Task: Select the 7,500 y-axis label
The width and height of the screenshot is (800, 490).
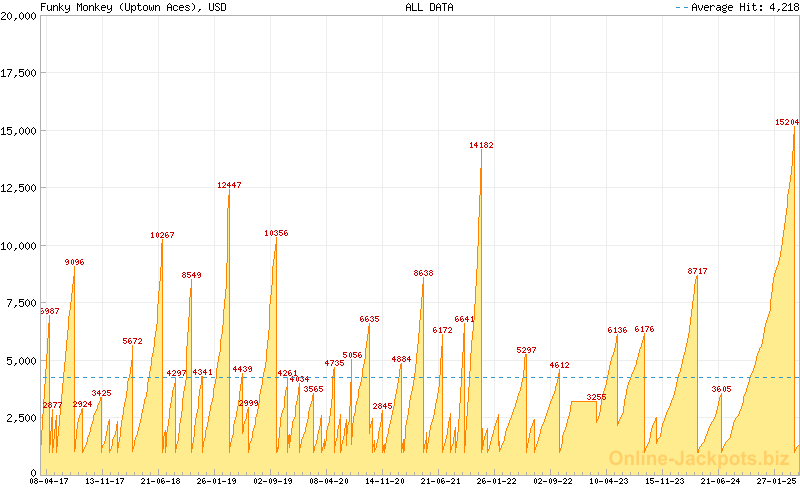Action: pos(21,303)
